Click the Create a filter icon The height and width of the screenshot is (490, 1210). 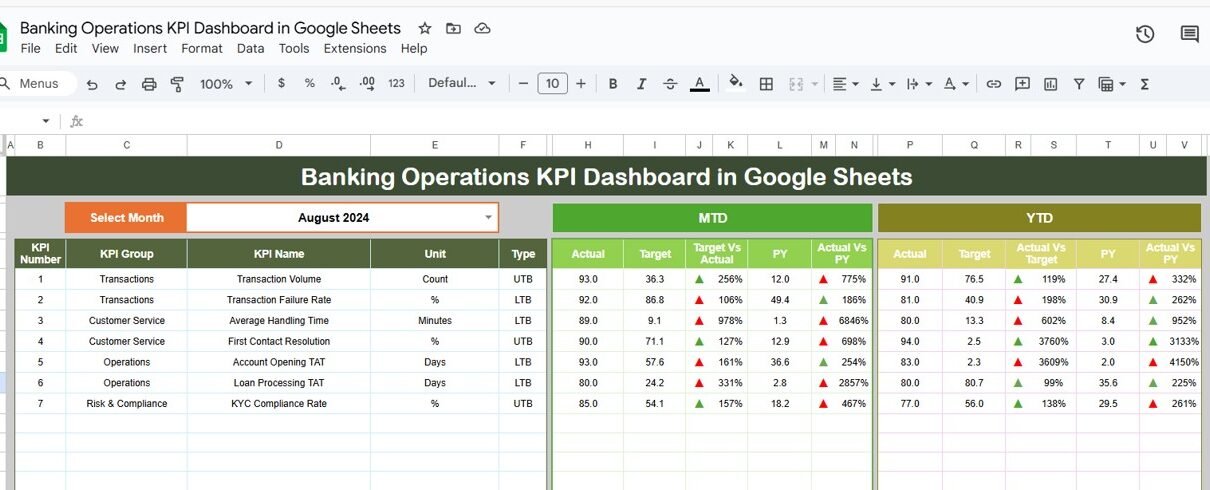pos(1079,84)
